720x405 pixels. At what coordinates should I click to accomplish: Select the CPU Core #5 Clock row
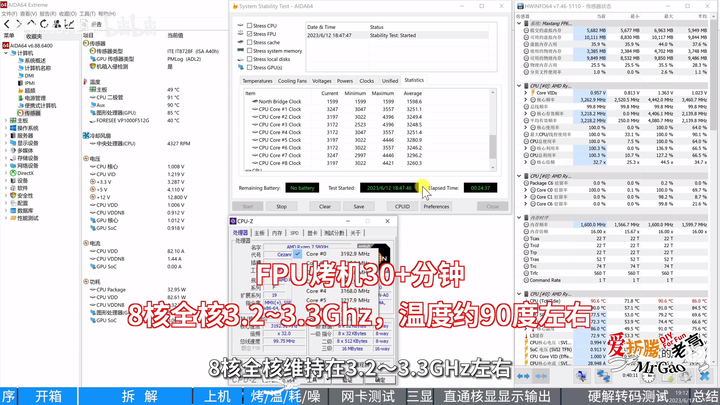pos(367,140)
